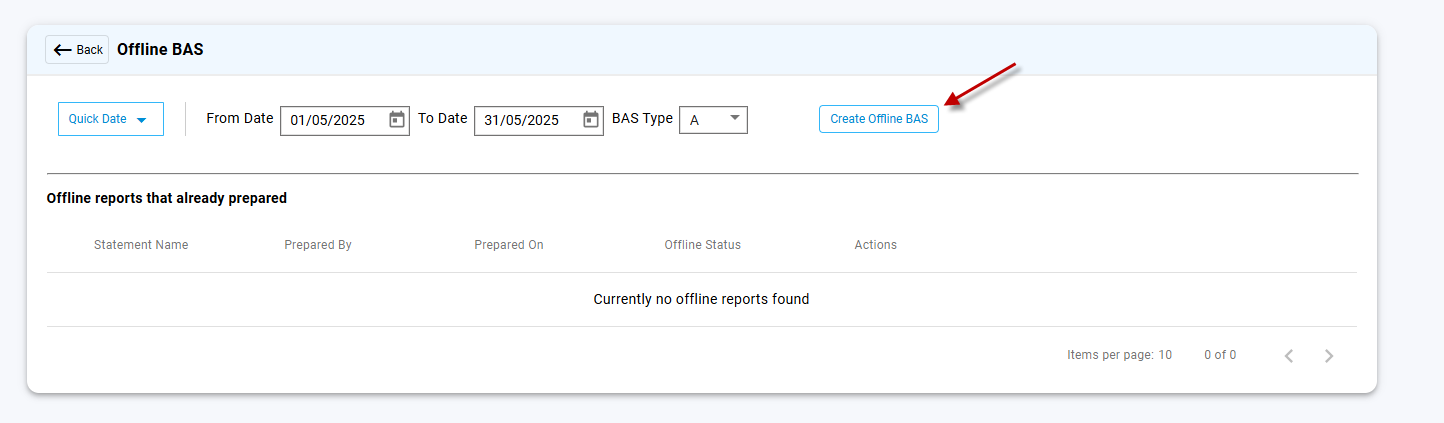Click the Offline BAS page title

coord(160,49)
